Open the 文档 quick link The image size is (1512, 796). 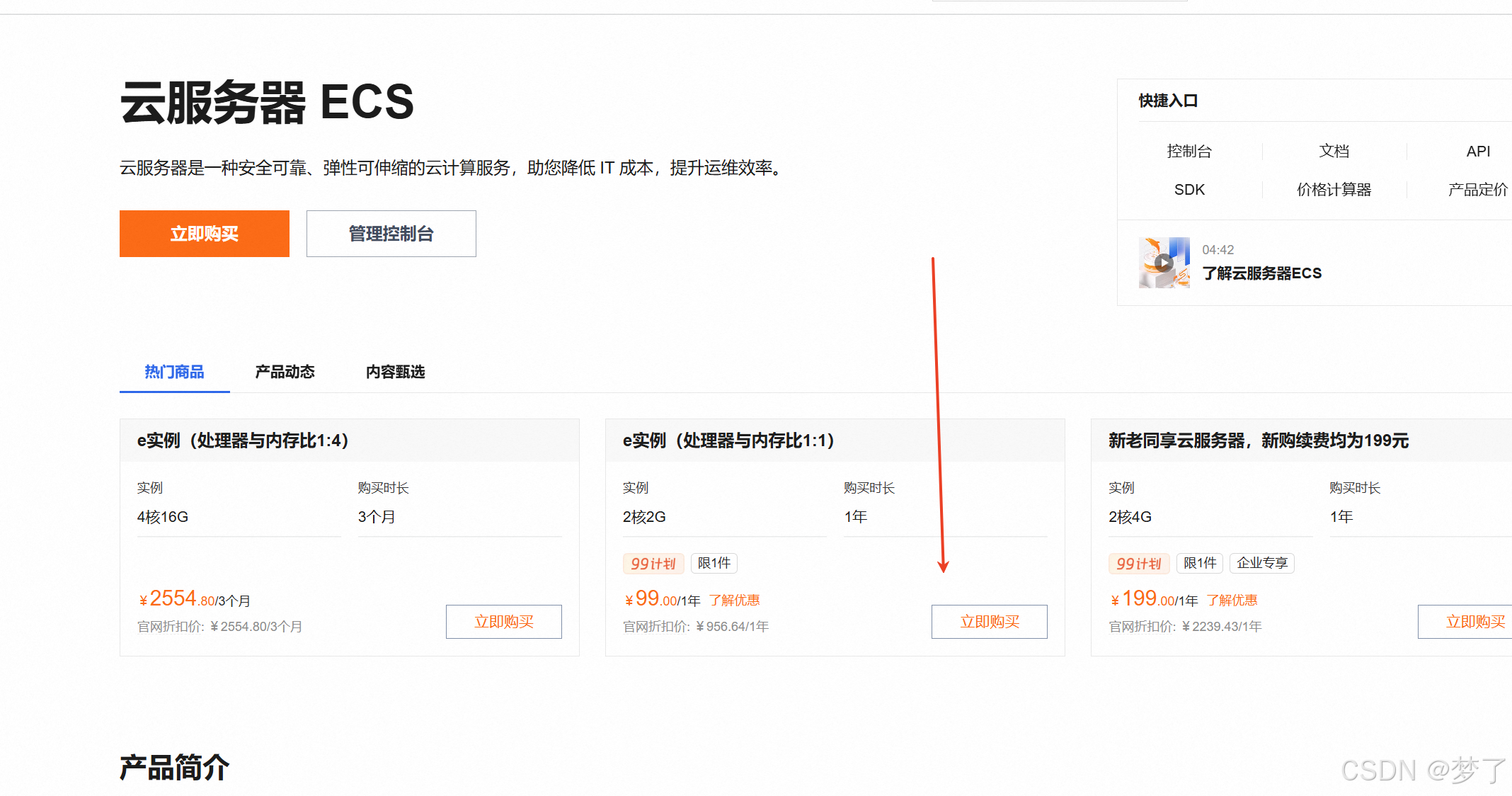pos(1334,151)
